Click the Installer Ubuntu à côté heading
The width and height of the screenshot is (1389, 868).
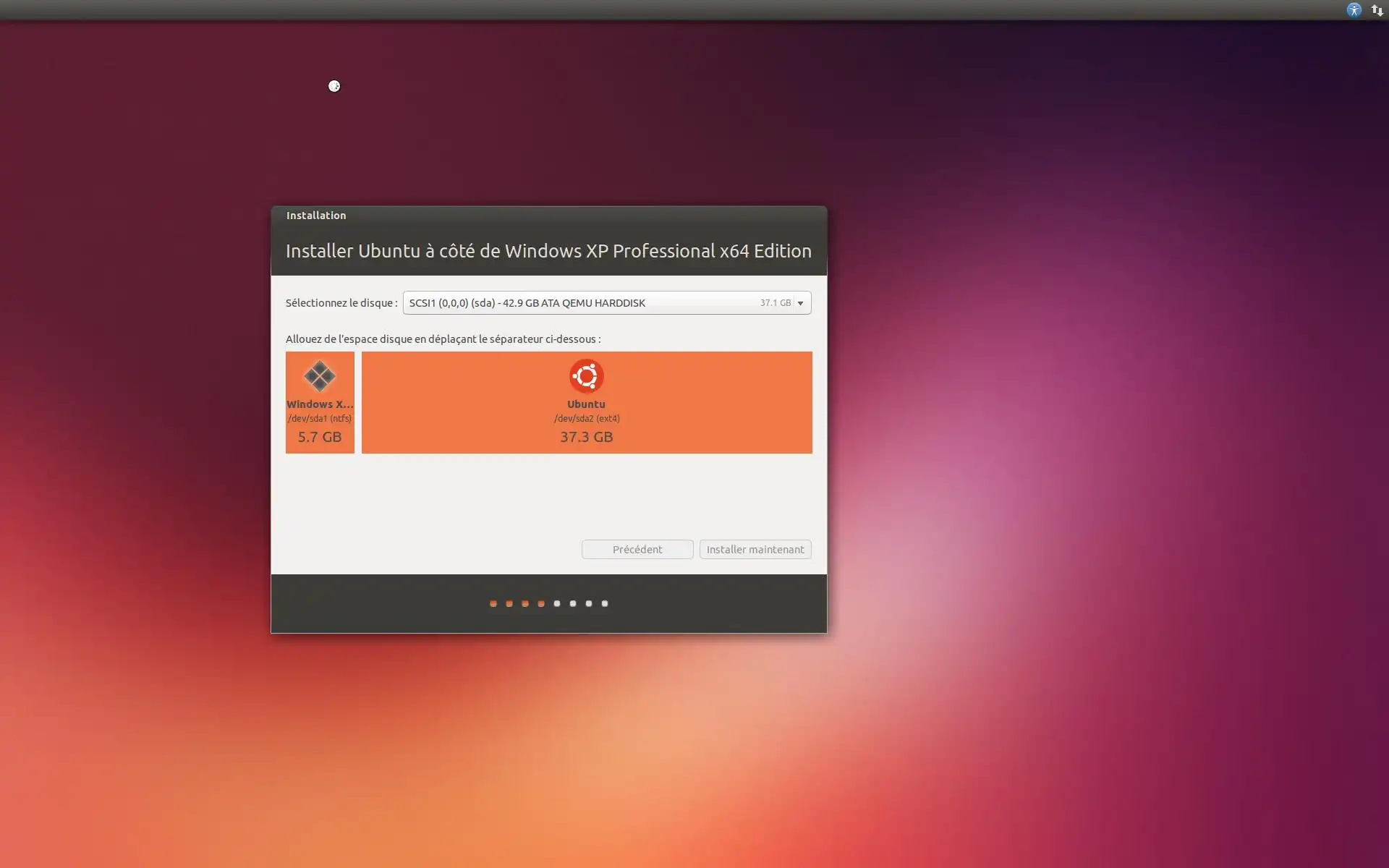pos(548,251)
